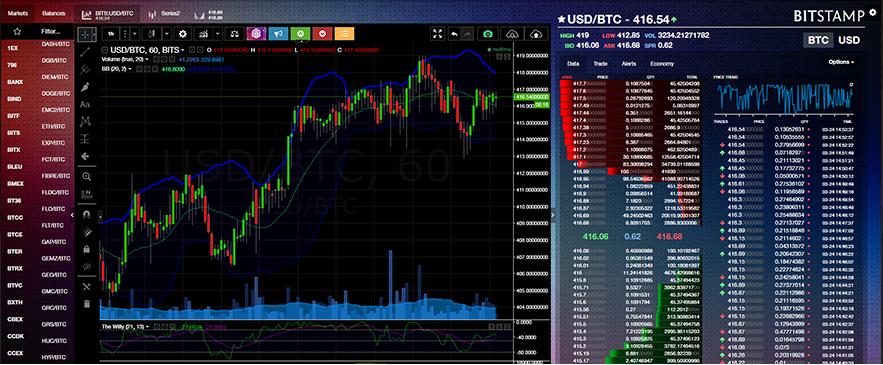
Task: Open the indicators chart icon
Action: tap(204, 34)
